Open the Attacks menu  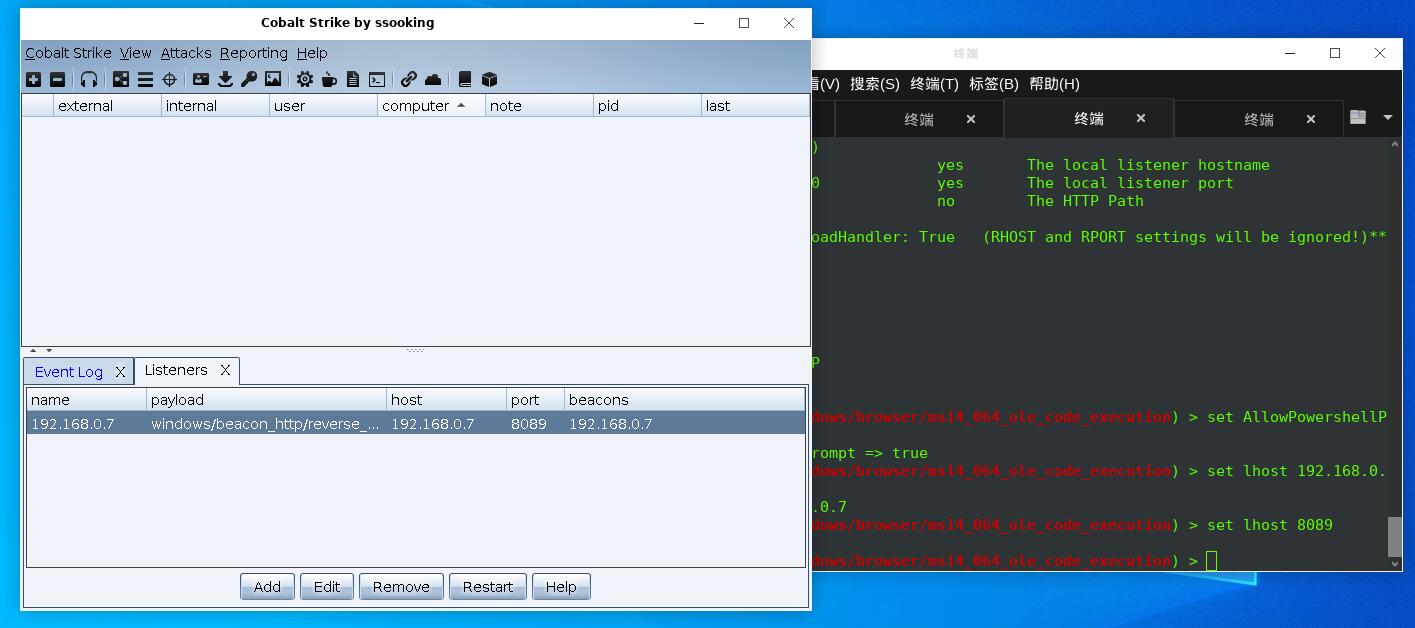[186, 53]
